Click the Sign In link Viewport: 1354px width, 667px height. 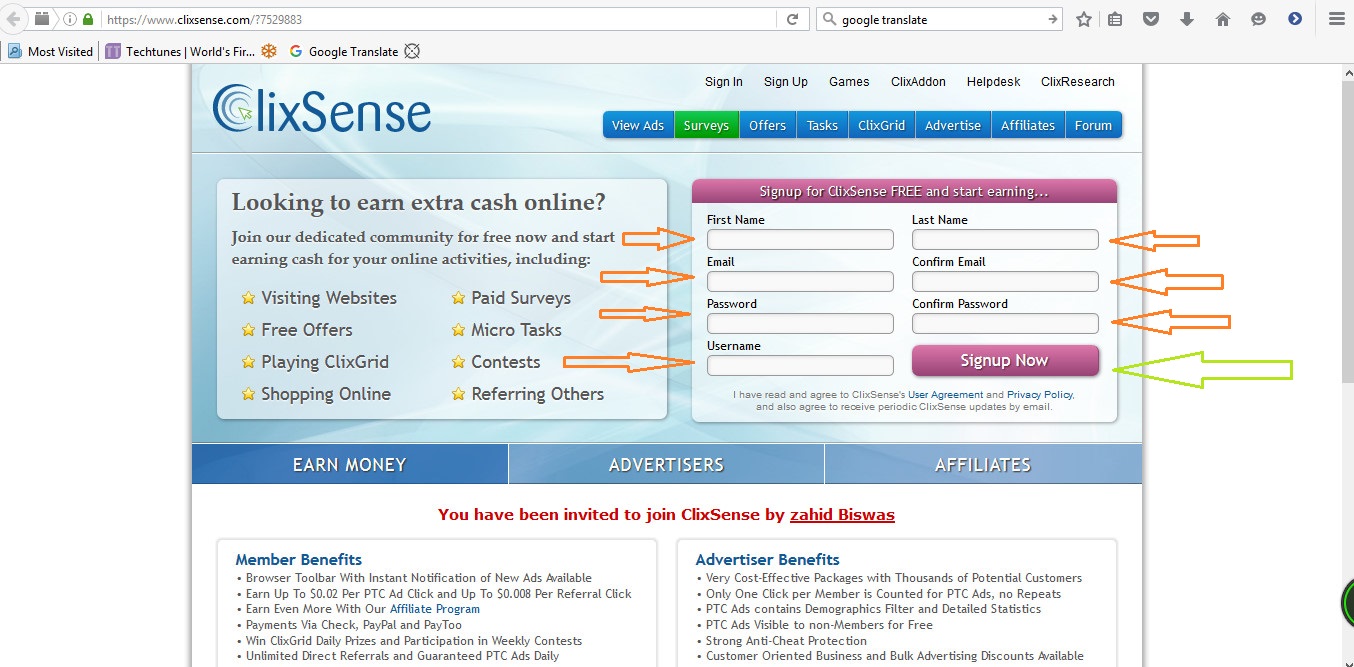(x=723, y=82)
